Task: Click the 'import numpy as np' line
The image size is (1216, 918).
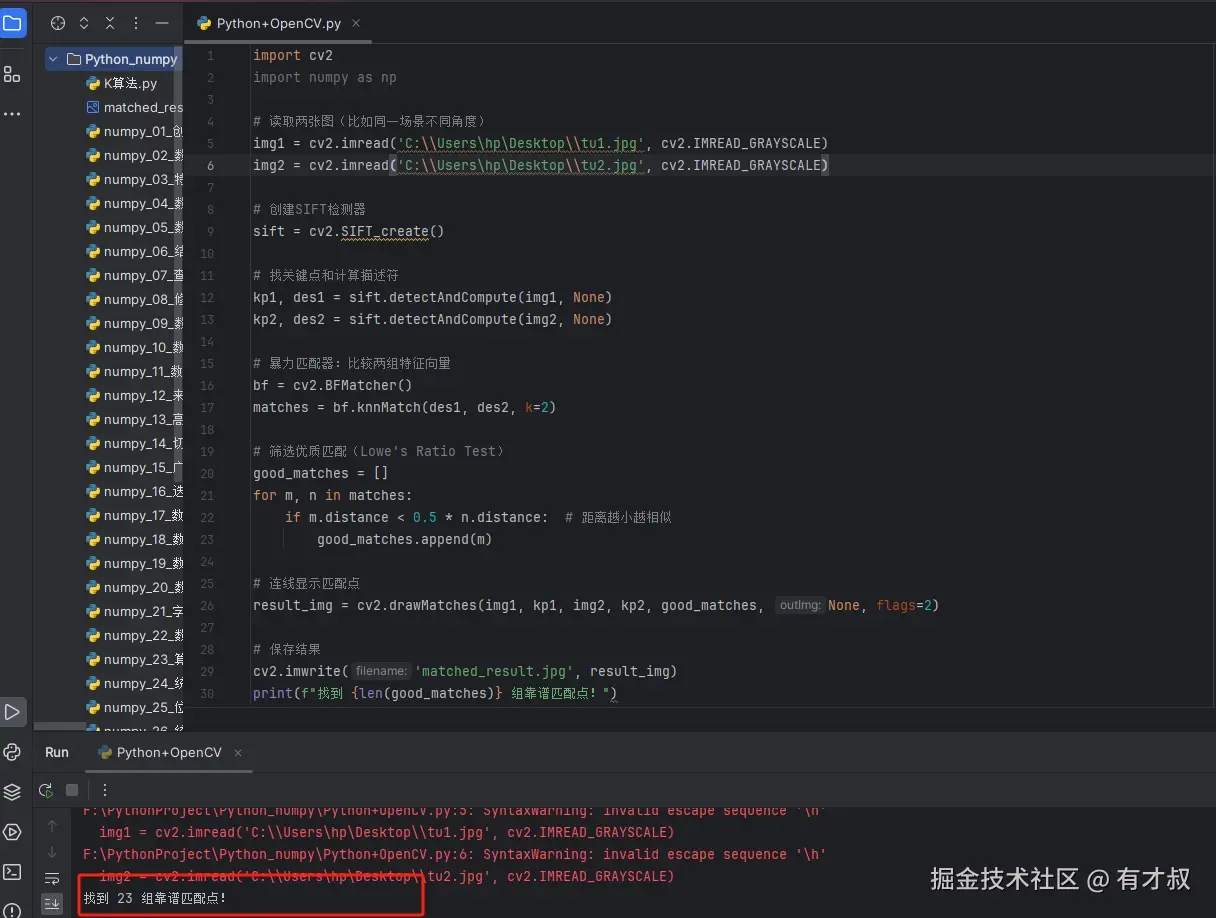Action: click(x=325, y=77)
